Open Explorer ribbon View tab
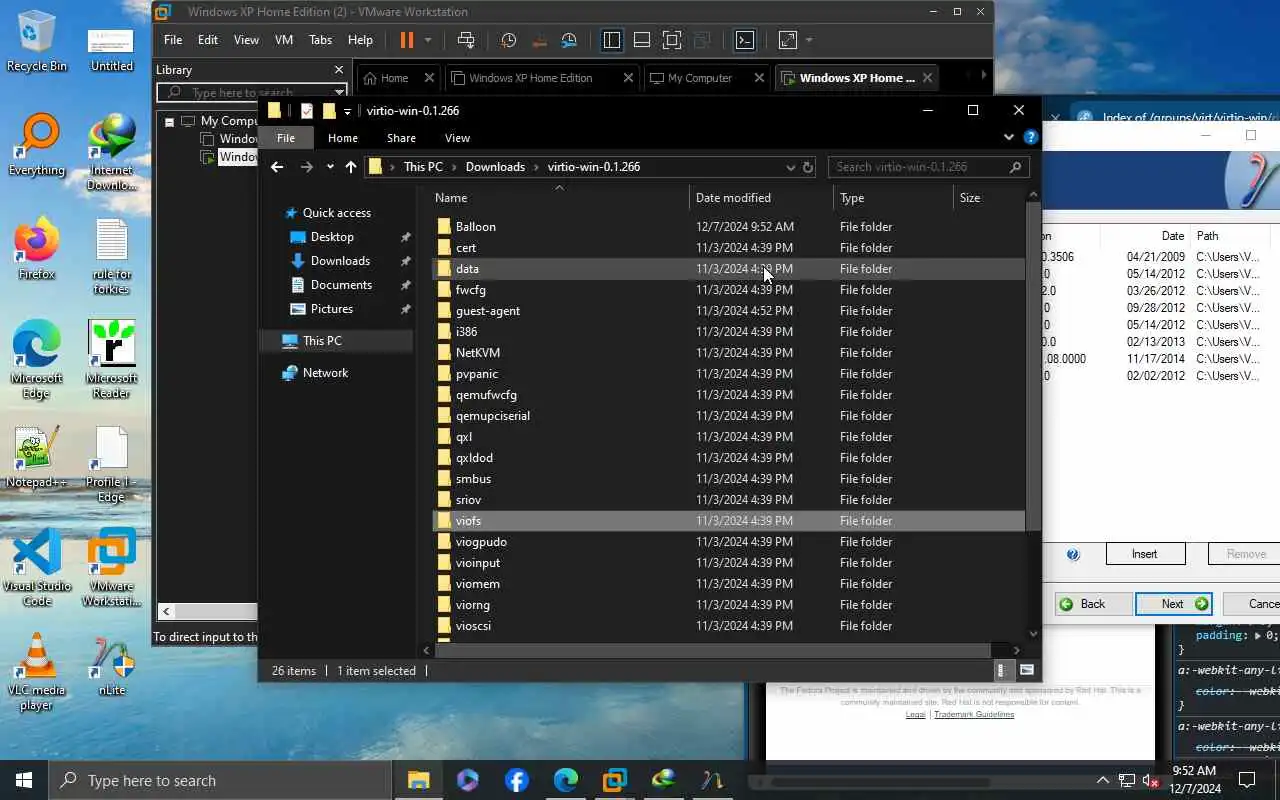The image size is (1280, 800). [x=457, y=138]
